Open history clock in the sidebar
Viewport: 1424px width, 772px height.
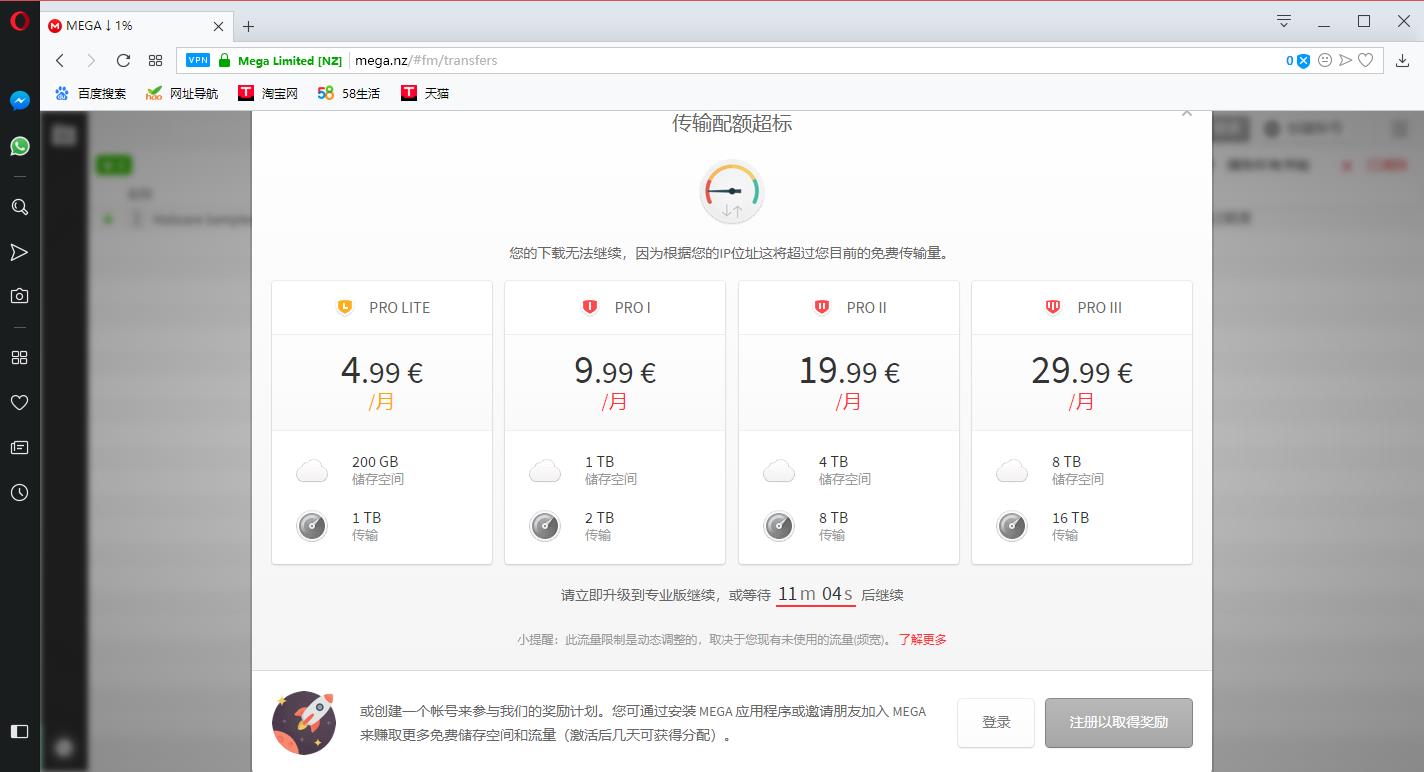(x=19, y=492)
